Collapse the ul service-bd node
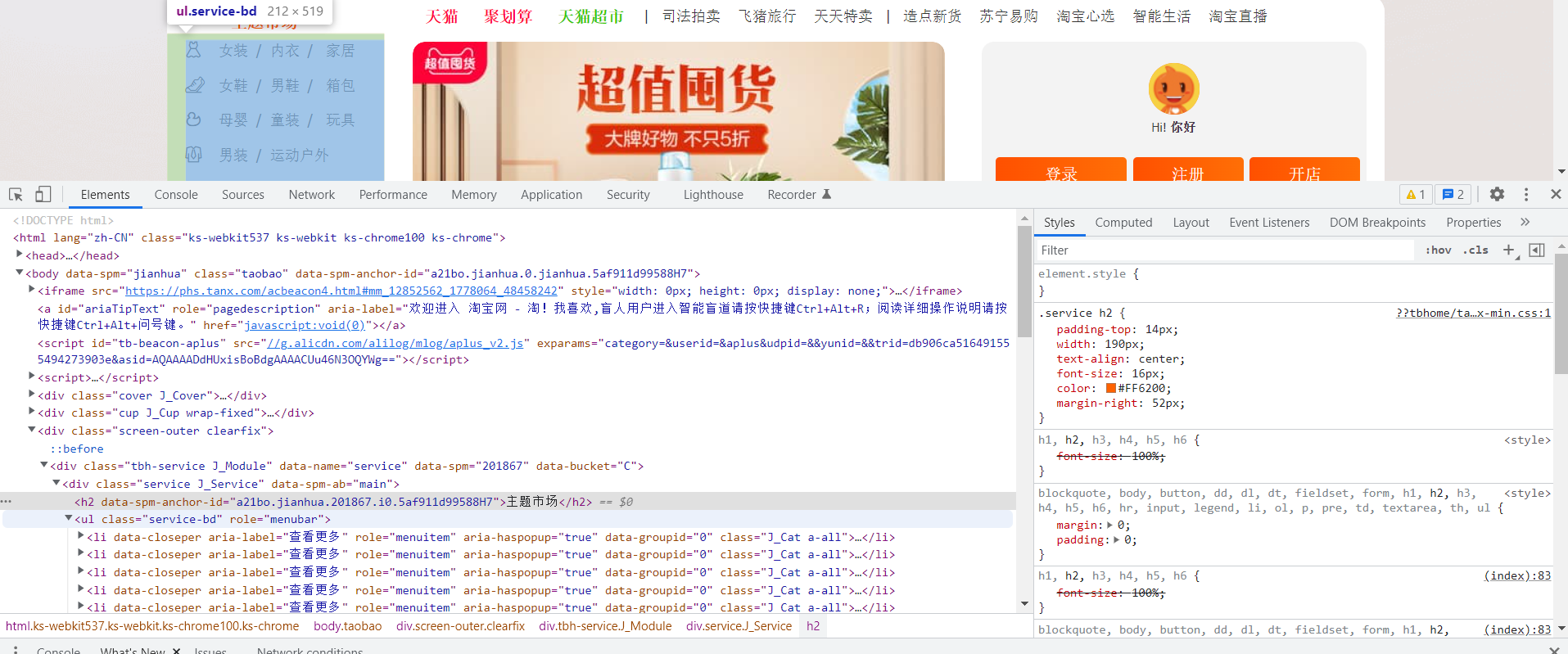 coord(69,518)
